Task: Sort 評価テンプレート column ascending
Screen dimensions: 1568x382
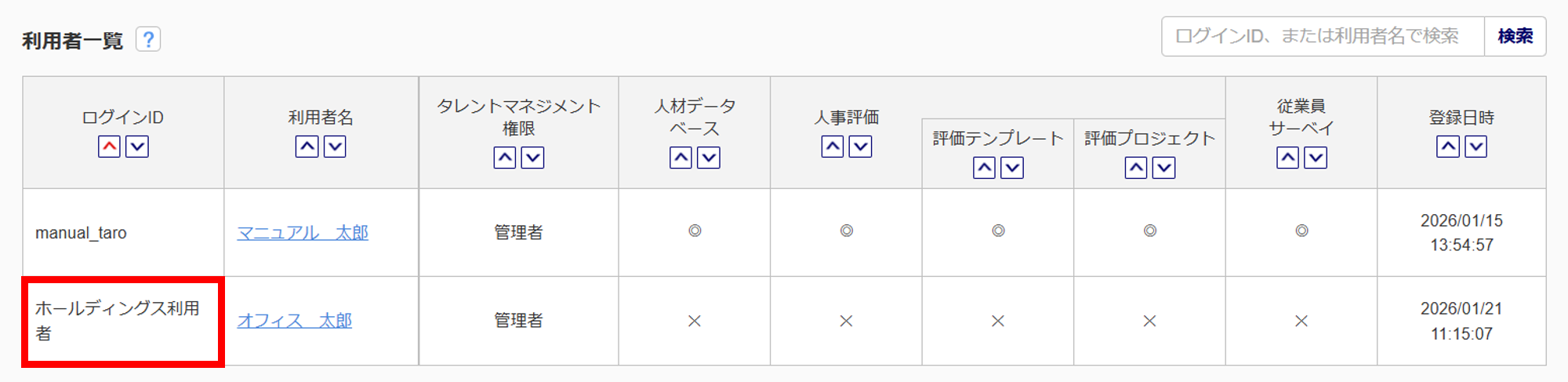Action: pos(984,168)
